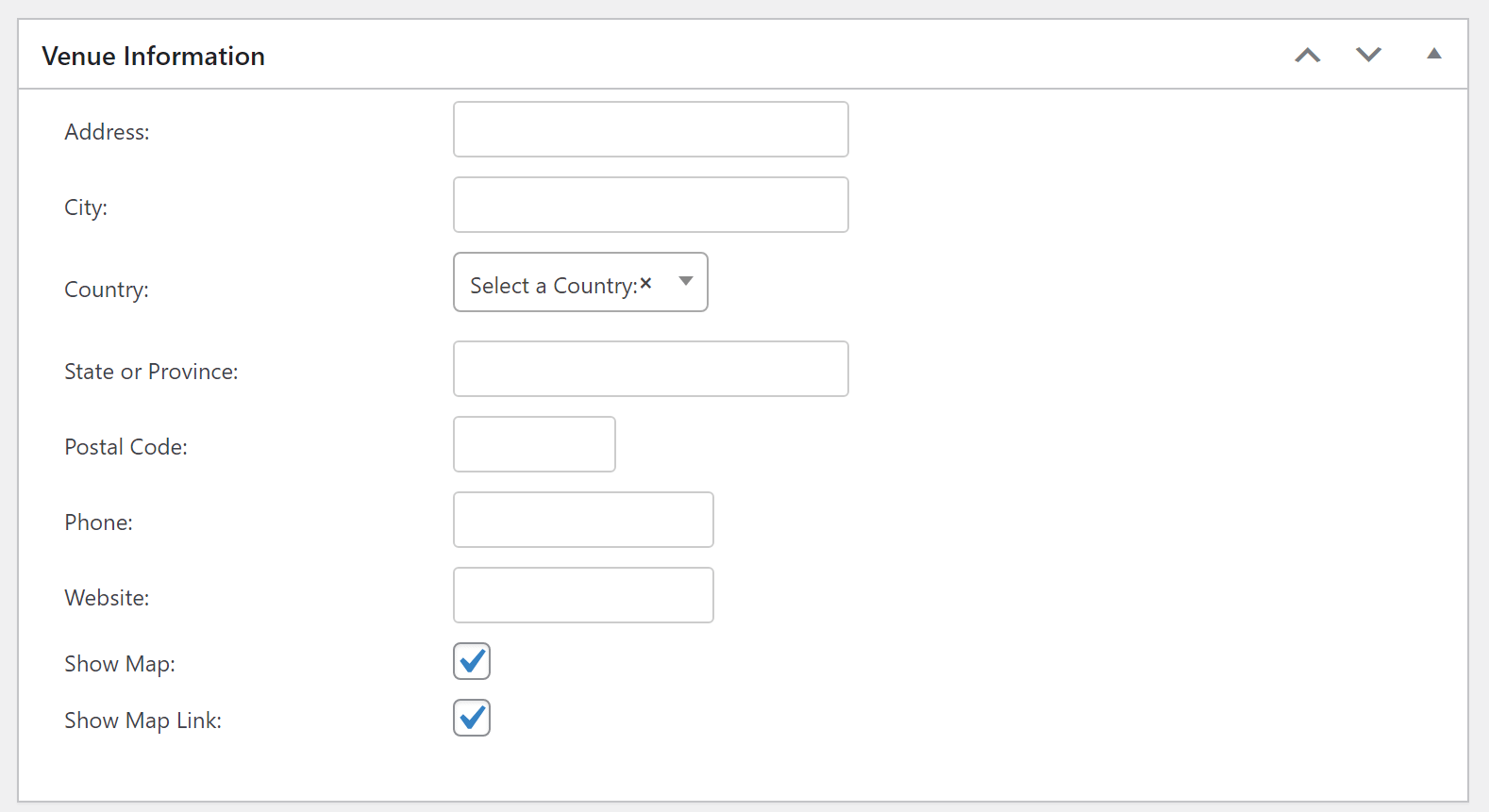This screenshot has width=1489, height=812.
Task: Move the Venue Information box down
Action: tap(1368, 55)
